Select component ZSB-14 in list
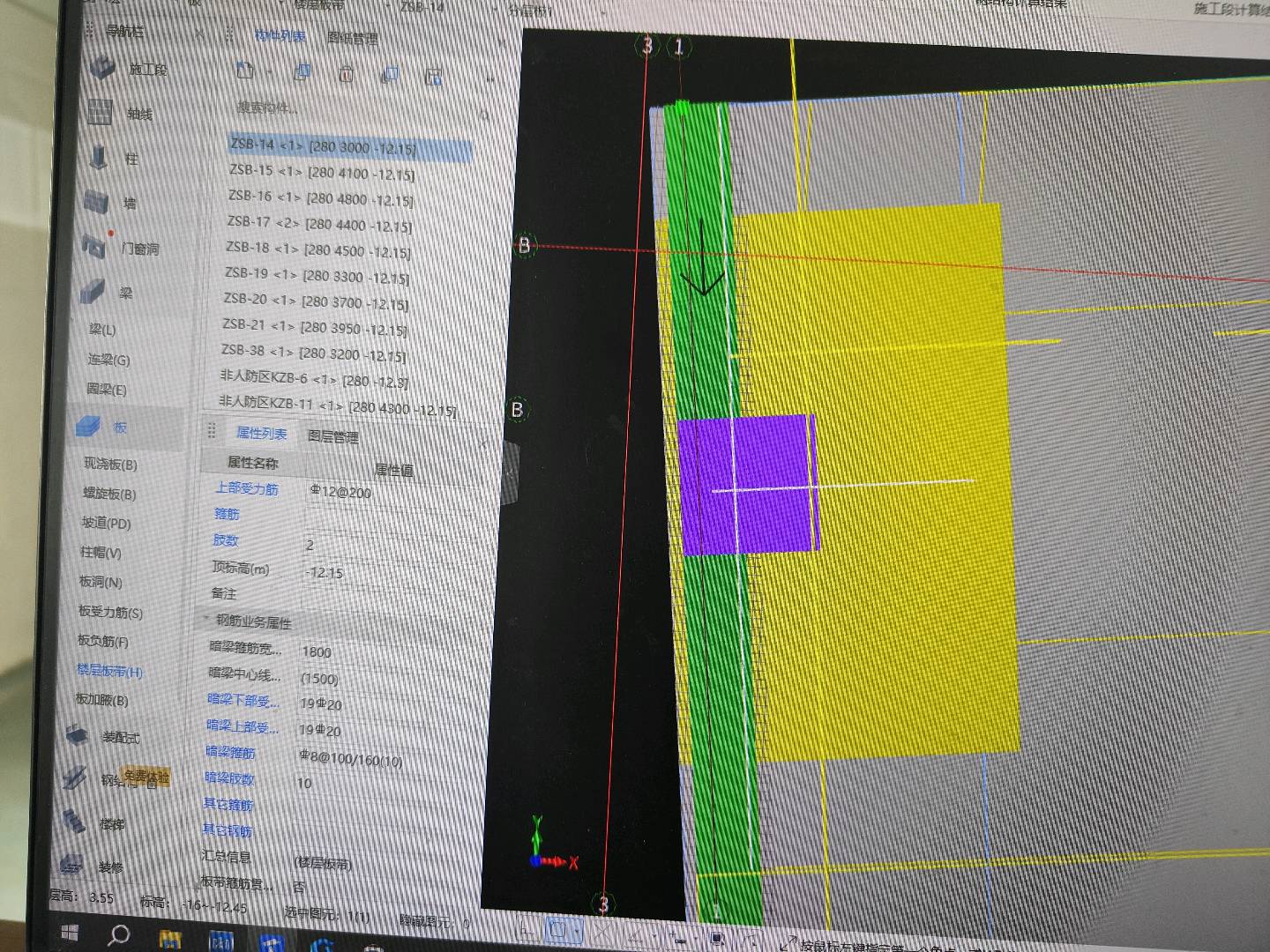 350,147
